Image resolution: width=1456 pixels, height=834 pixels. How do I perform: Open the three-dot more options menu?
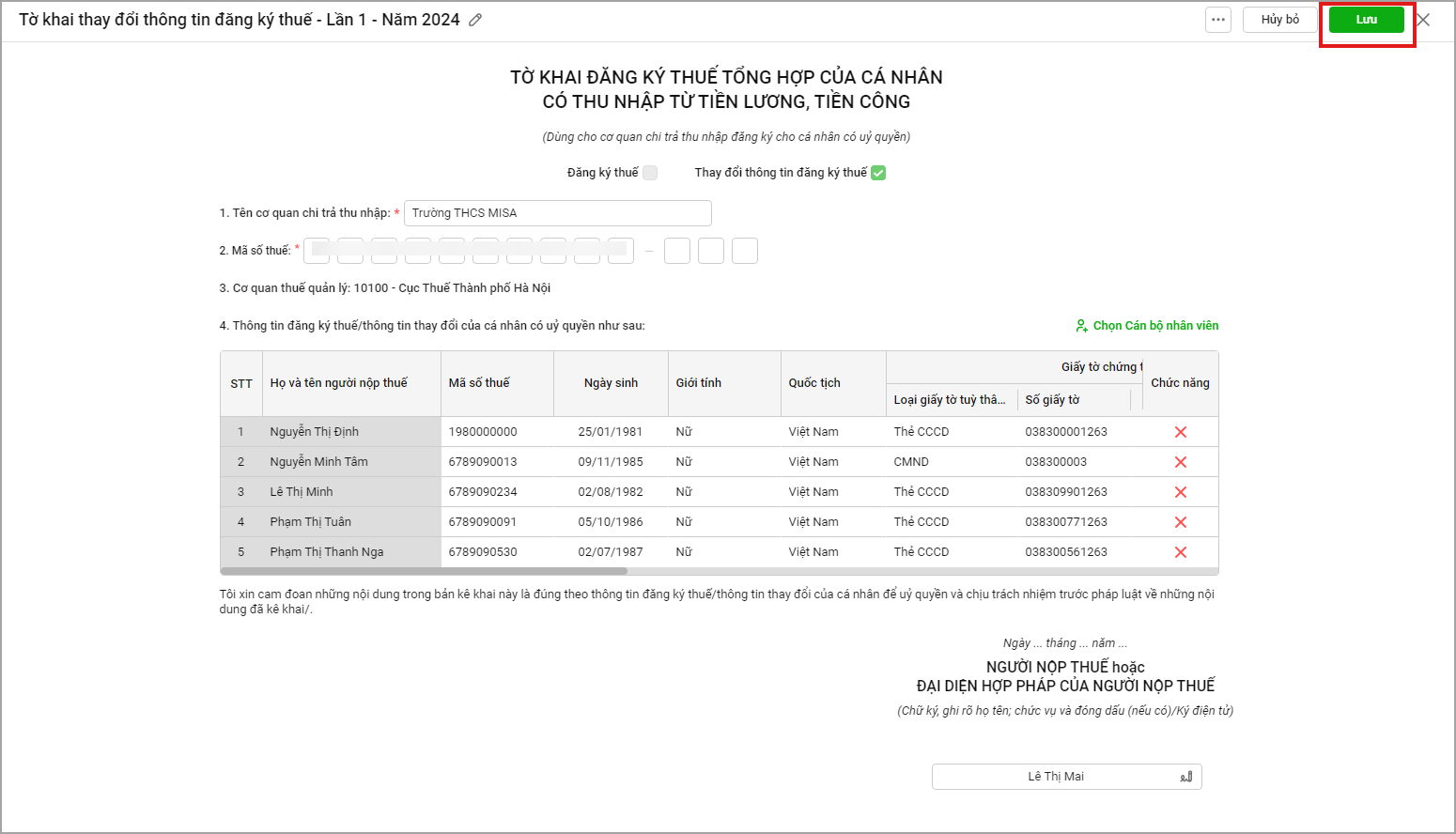[x=1218, y=20]
